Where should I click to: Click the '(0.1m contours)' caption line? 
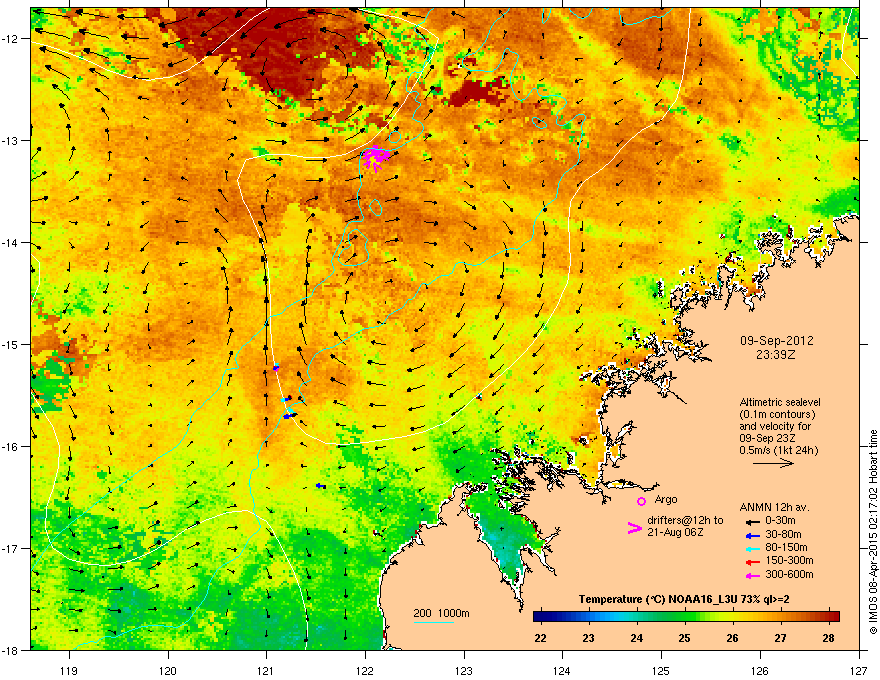[x=777, y=415]
